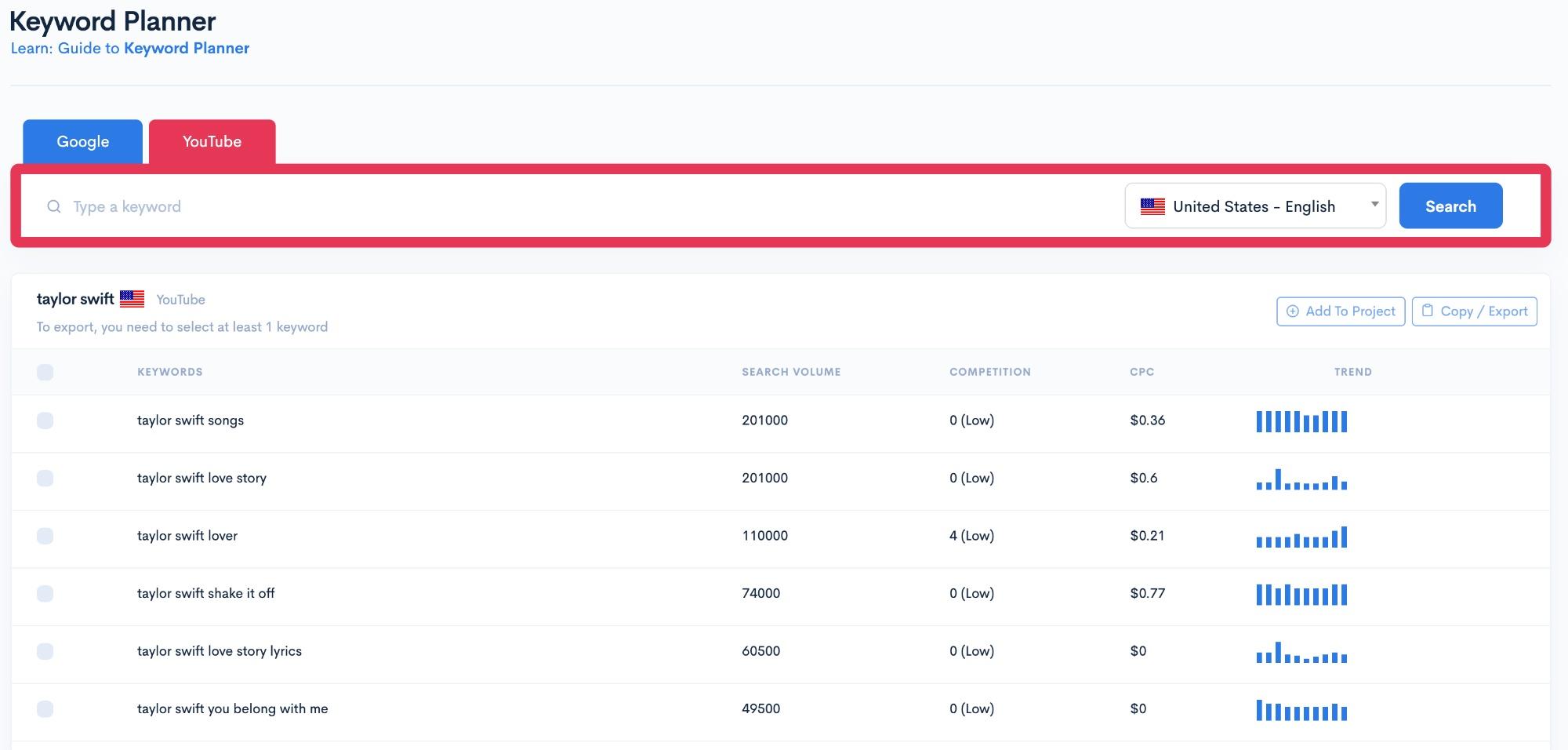Click the 4 (Low) competition value

point(972,536)
